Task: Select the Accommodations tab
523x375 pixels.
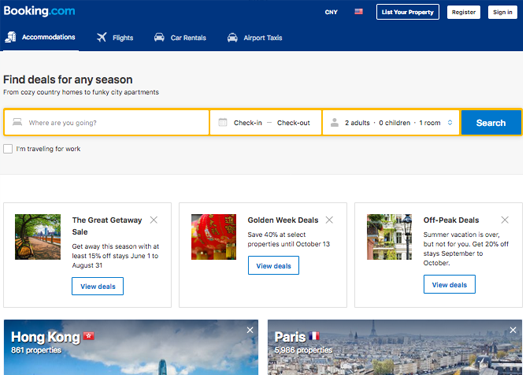Action: tap(41, 37)
